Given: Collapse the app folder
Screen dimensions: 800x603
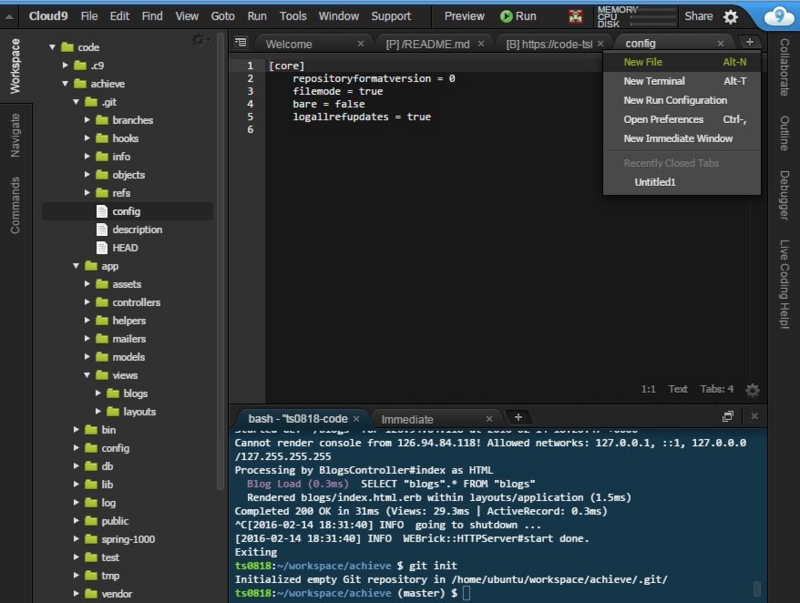Looking at the screenshot, I should coord(76,266).
